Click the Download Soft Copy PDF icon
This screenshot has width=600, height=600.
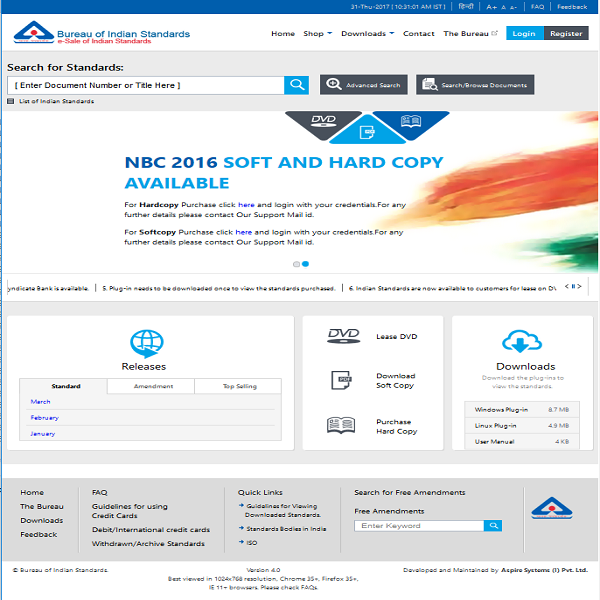[x=341, y=380]
